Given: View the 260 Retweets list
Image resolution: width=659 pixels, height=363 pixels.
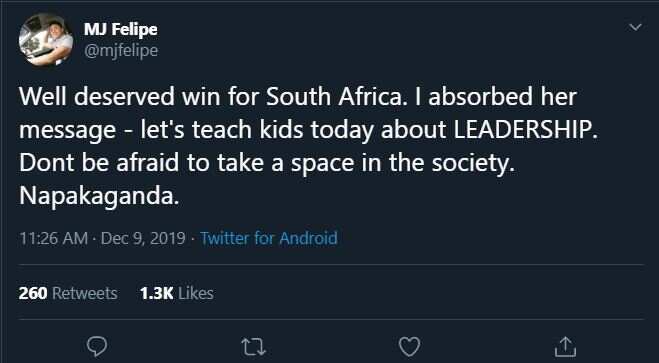Looking at the screenshot, I should pyautogui.click(x=68, y=293).
